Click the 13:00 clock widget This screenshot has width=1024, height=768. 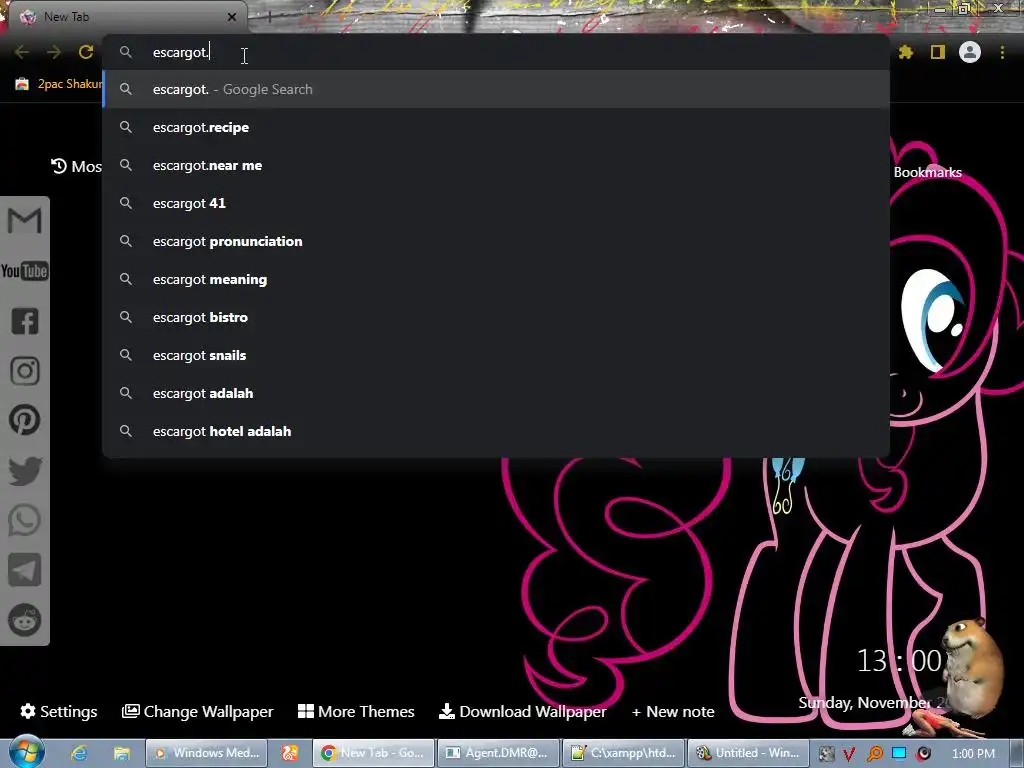899,661
